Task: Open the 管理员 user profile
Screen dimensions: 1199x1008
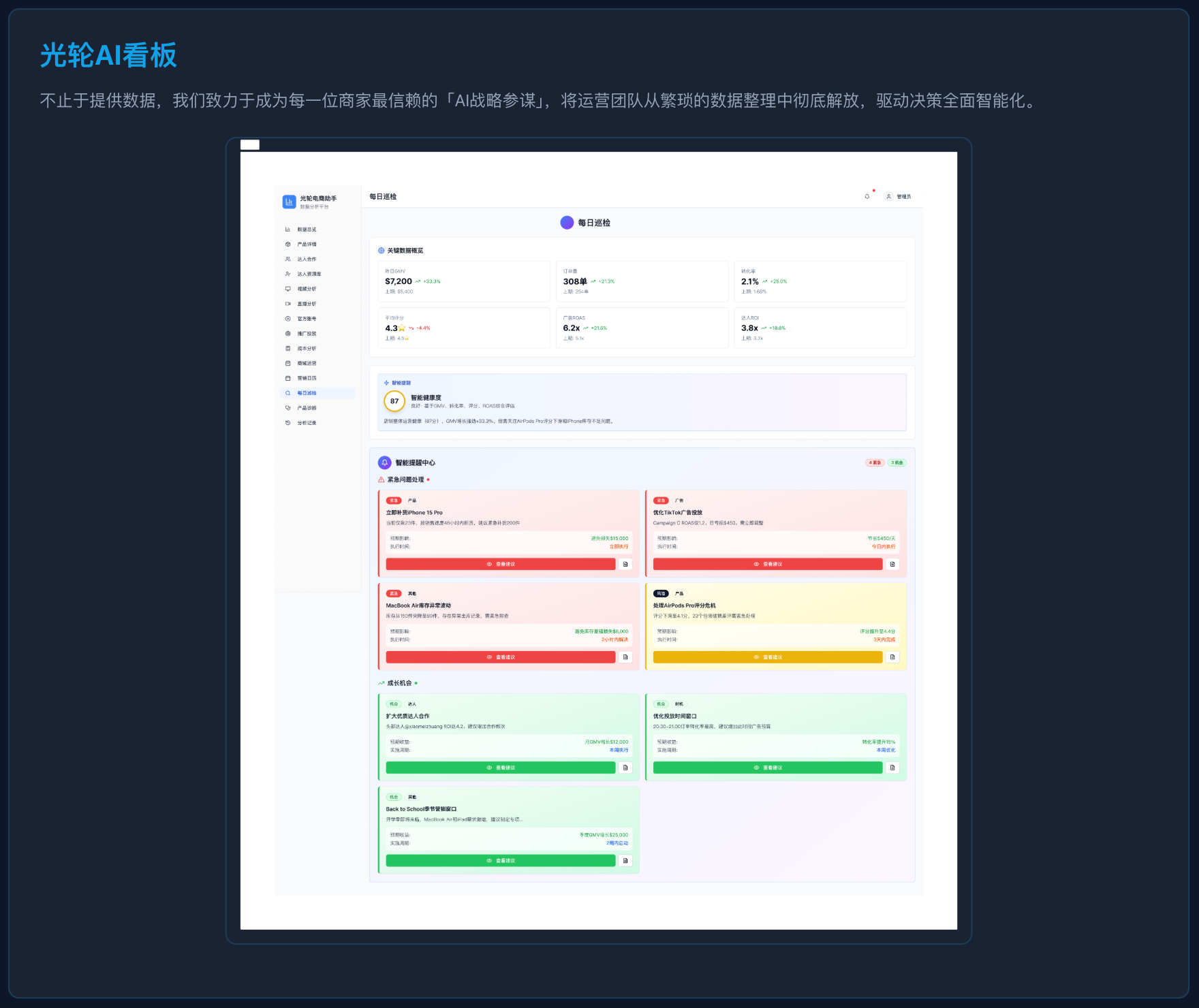Action: tap(898, 196)
